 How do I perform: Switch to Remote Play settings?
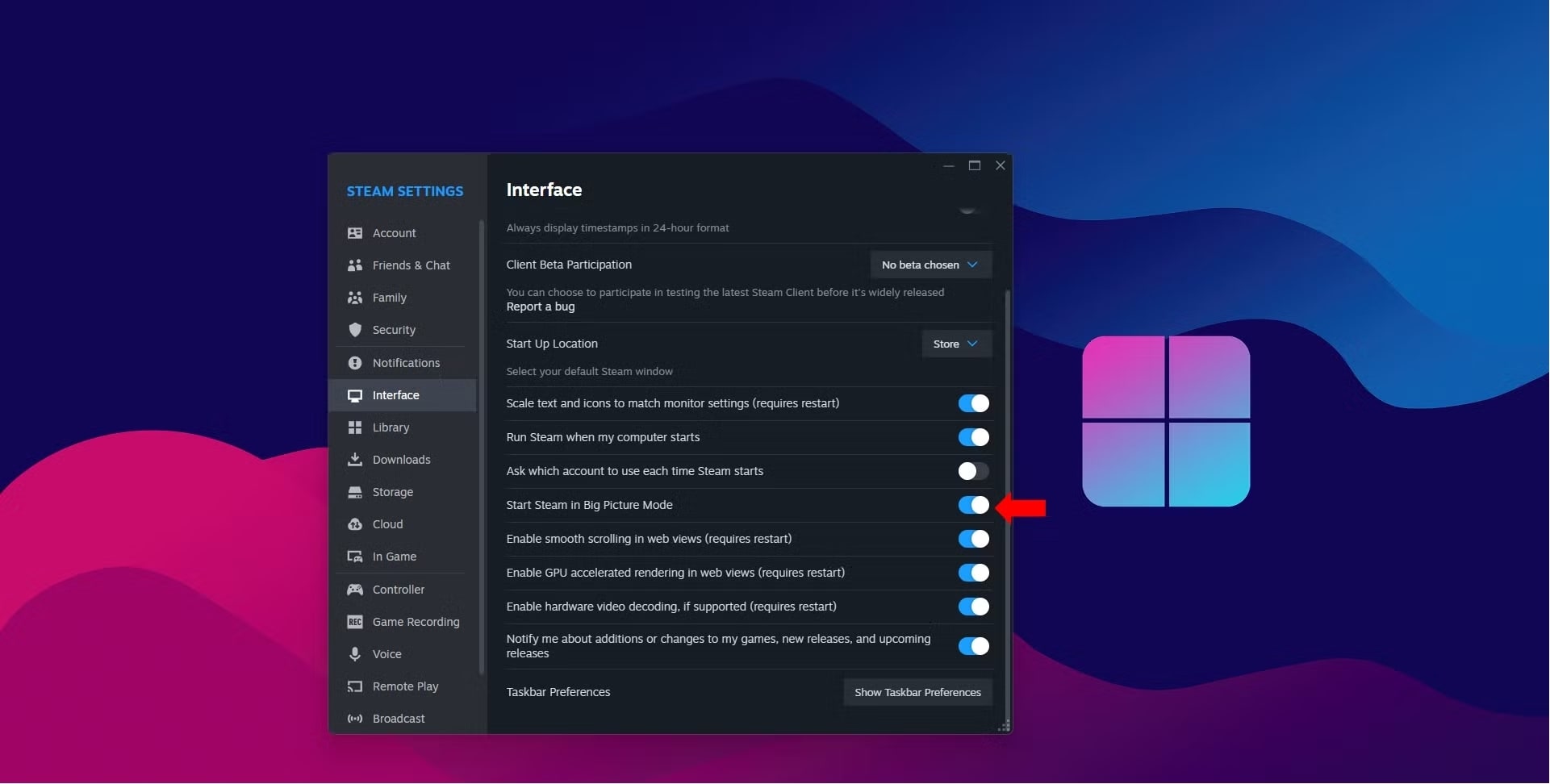[x=403, y=686]
